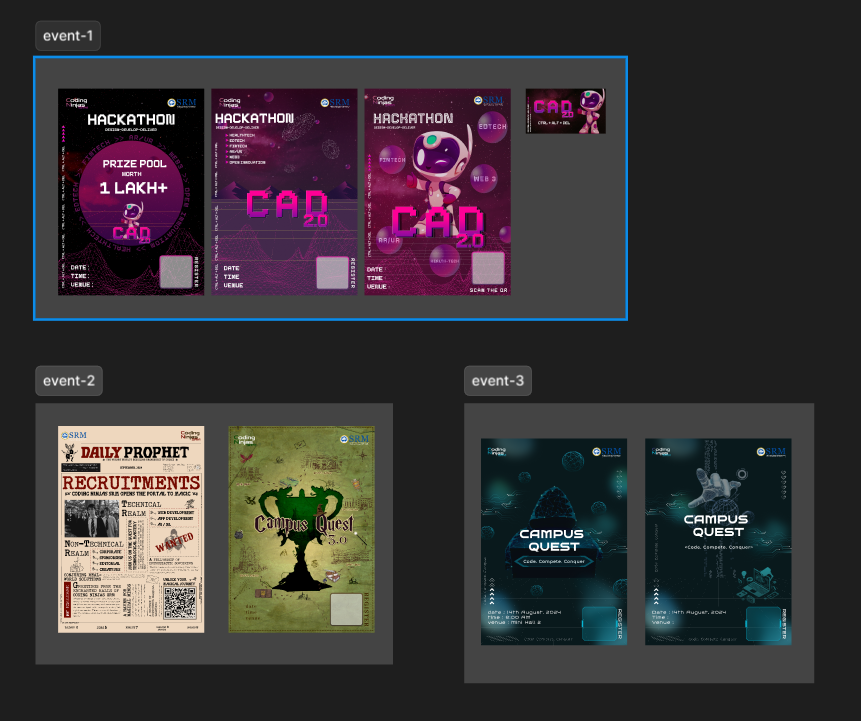Click the QR placeholder on Prize Pool poster

click(178, 272)
